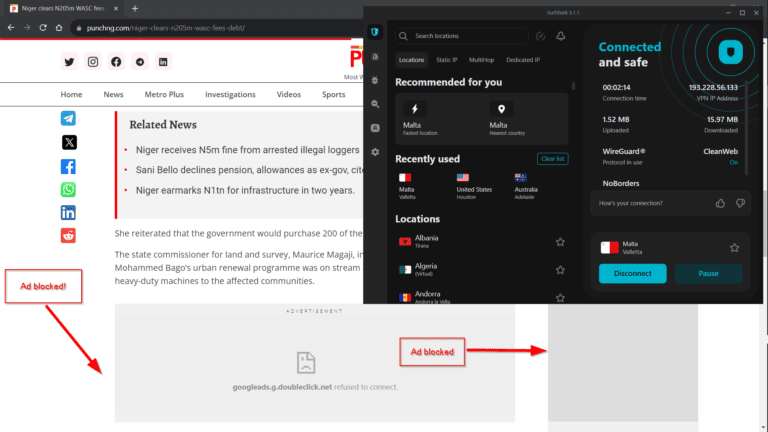Share article via Telegram side icon

click(x=68, y=119)
